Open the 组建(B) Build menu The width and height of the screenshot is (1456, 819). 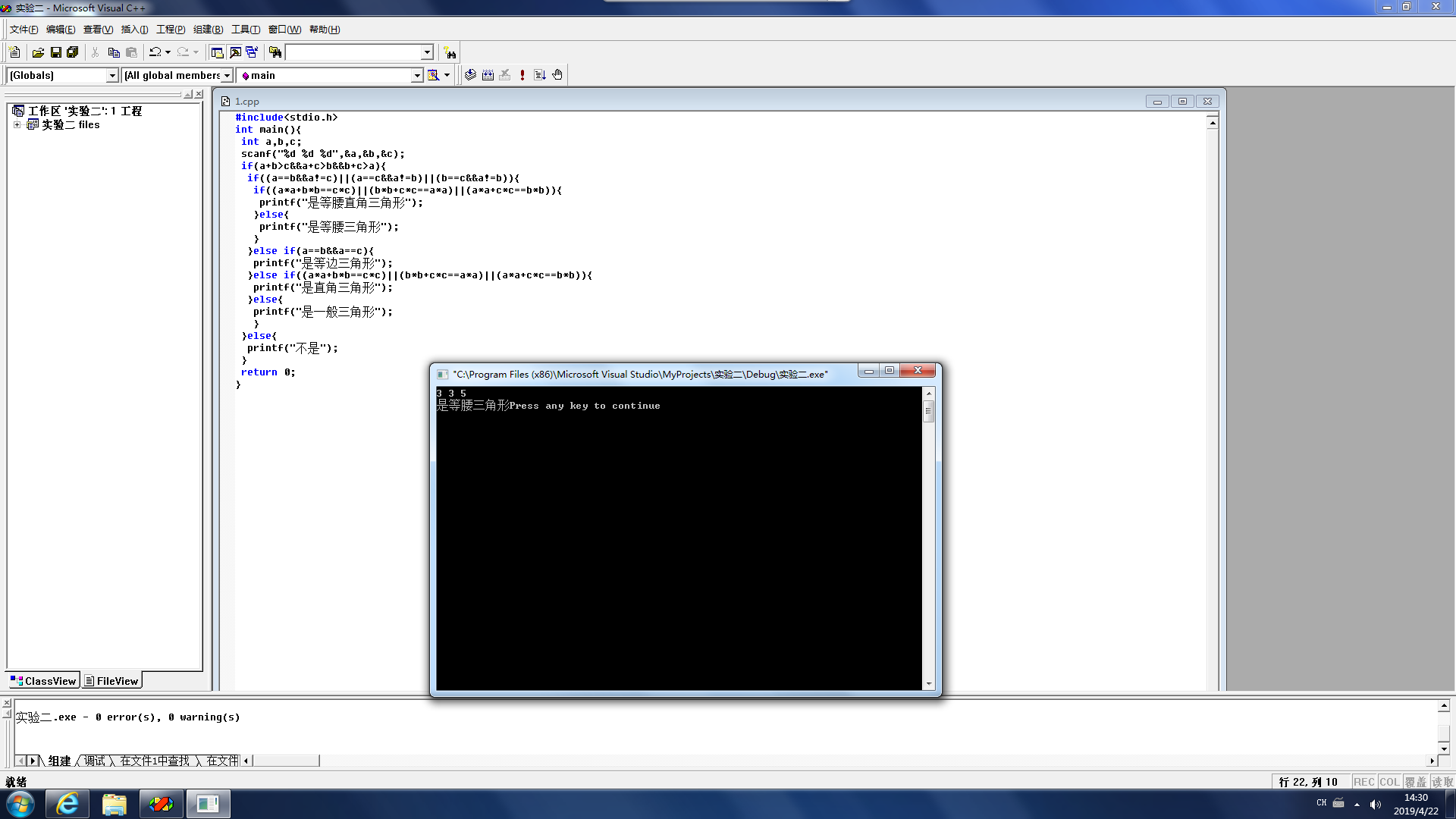(208, 30)
